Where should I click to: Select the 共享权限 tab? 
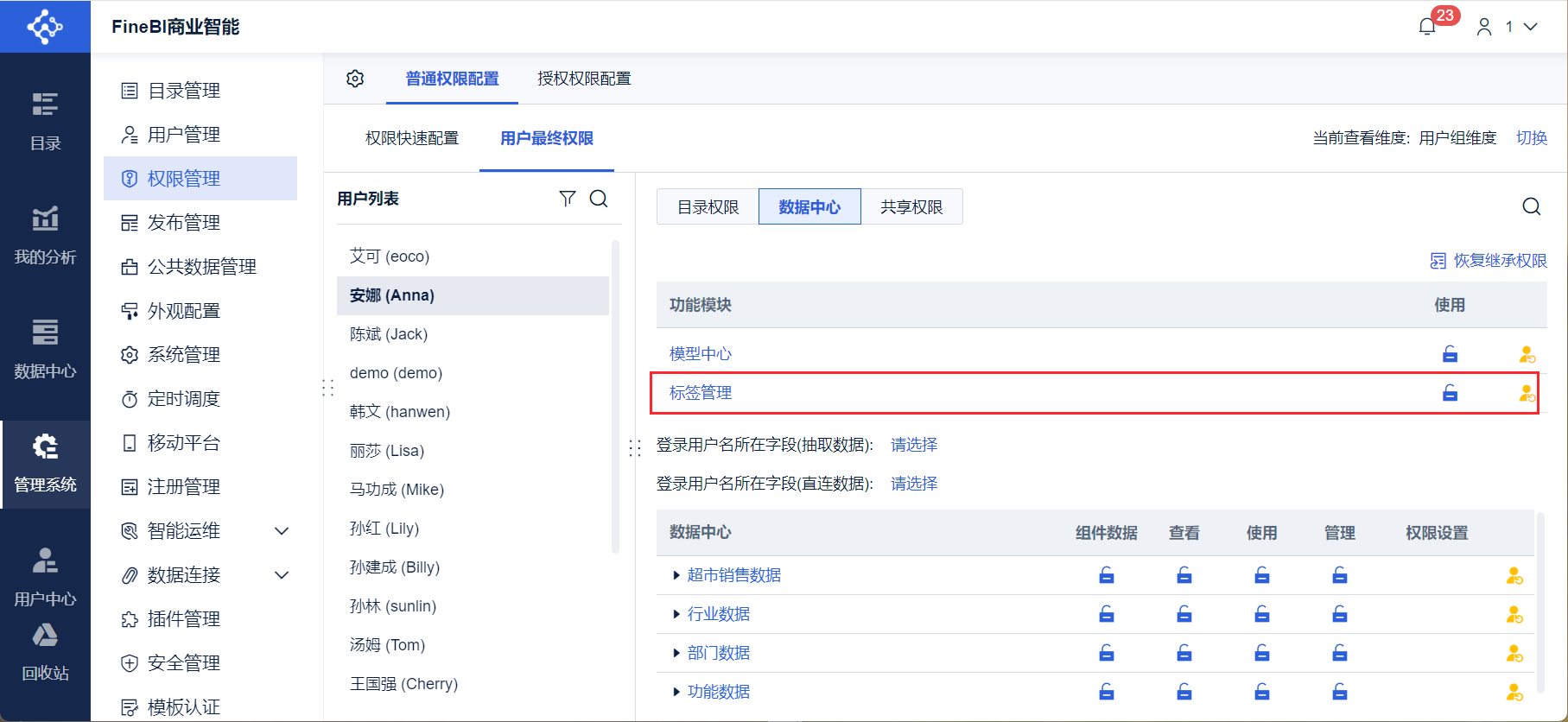[x=911, y=207]
